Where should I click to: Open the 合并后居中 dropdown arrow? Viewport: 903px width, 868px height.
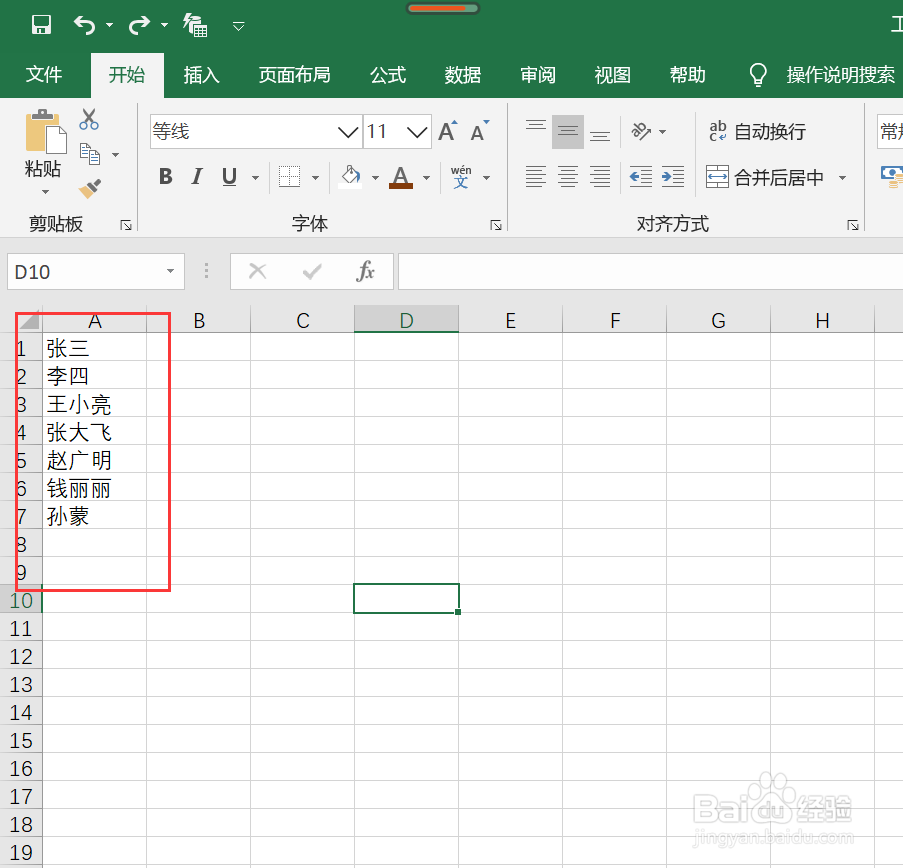(843, 177)
